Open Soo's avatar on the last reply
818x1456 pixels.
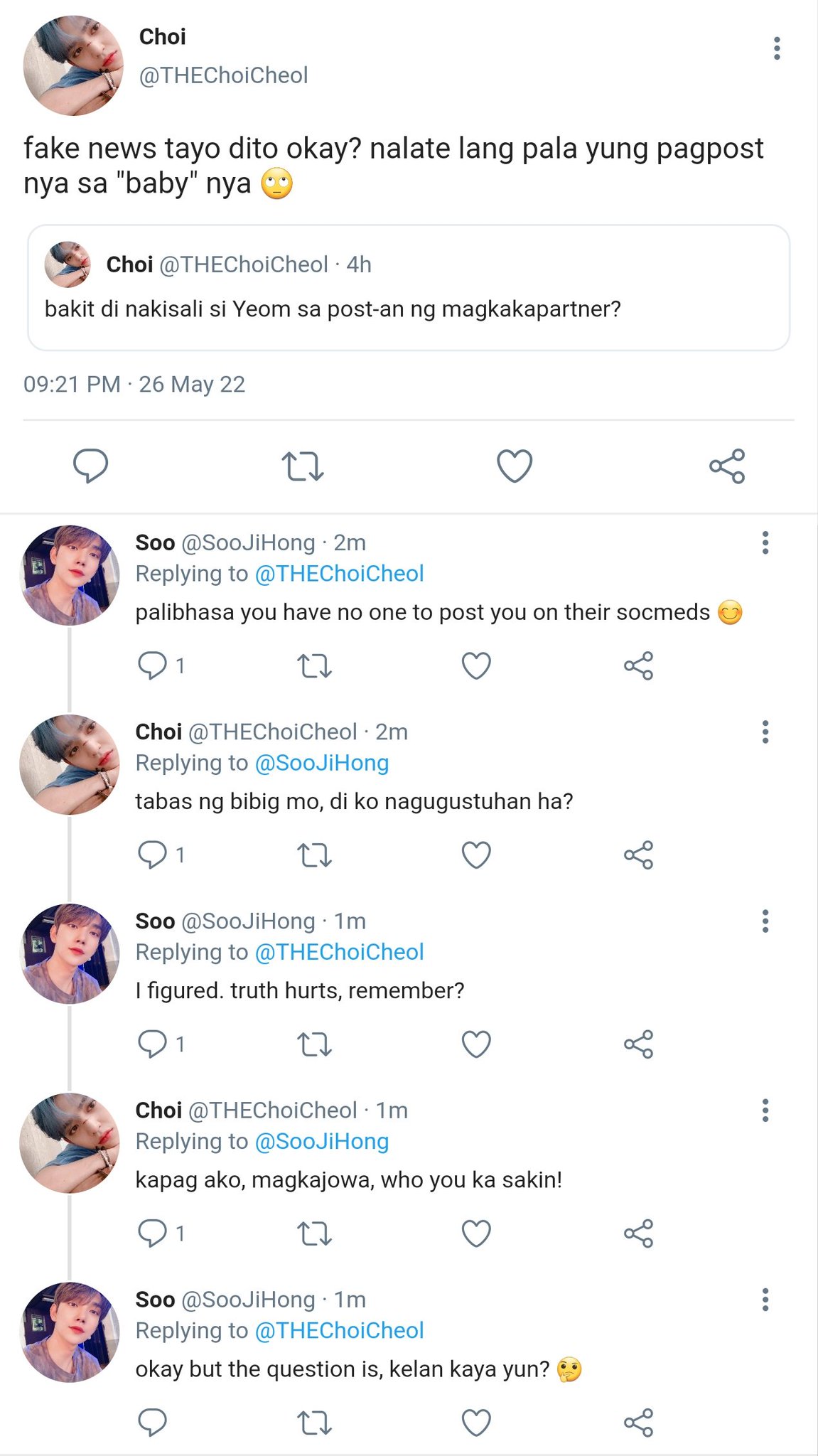[70, 1332]
